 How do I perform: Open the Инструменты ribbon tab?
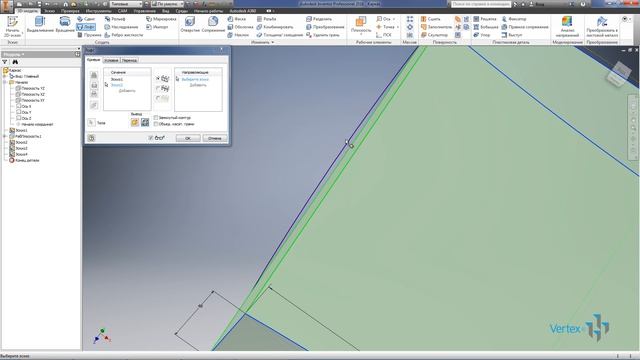click(x=98, y=11)
